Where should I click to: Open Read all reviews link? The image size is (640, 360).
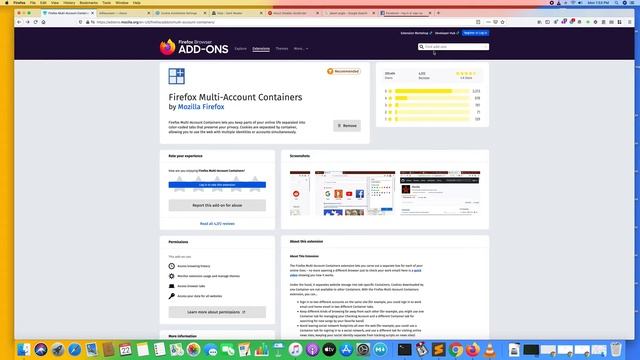click(x=217, y=224)
